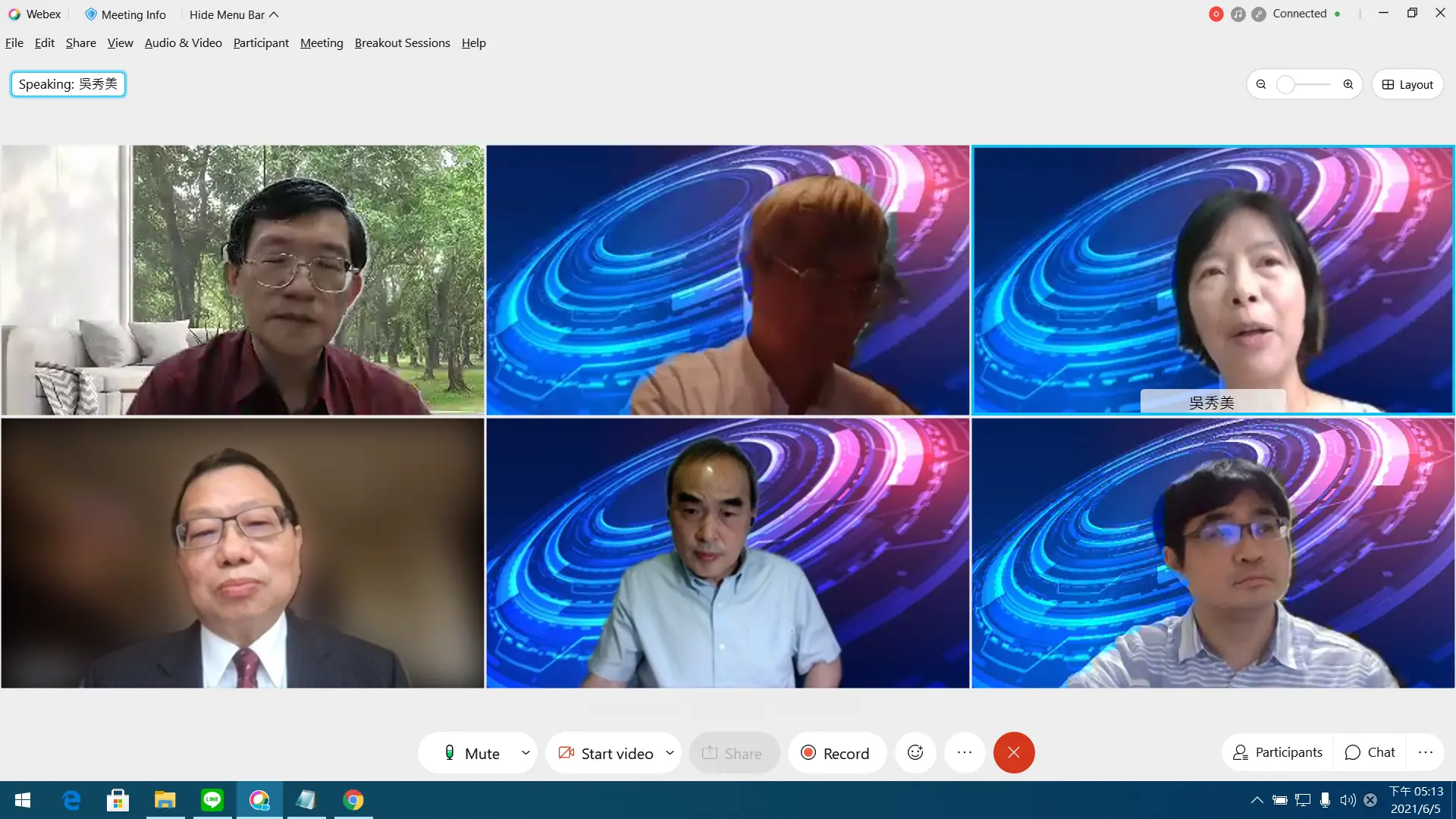Click the video zoom slider handle
This screenshot has width=1456, height=819.
point(1285,84)
